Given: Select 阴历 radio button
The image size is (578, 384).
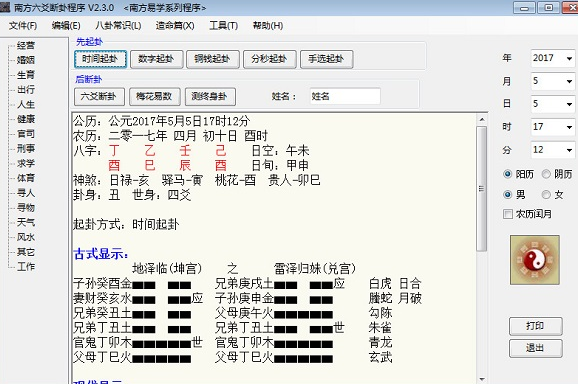Looking at the screenshot, I should pyautogui.click(x=546, y=174).
